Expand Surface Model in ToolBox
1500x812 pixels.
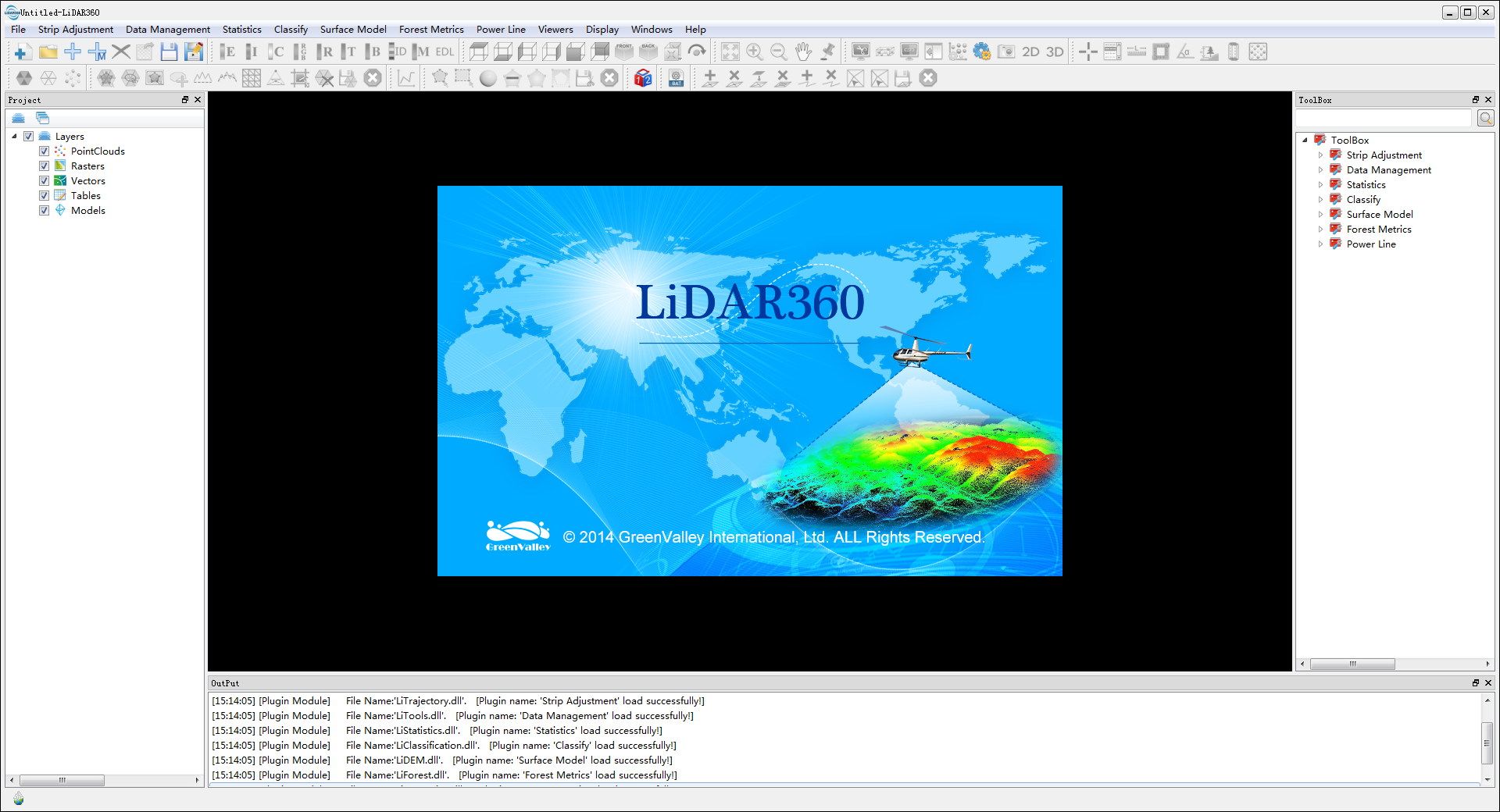[x=1321, y=215]
